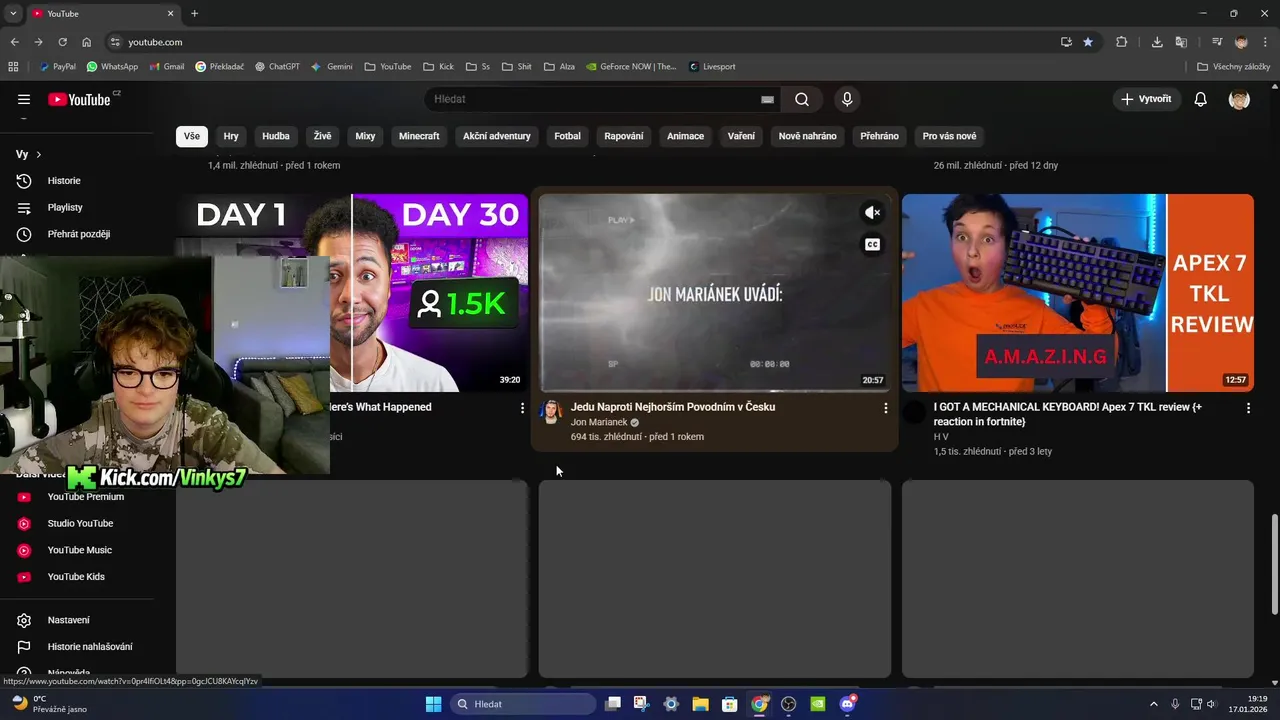Image resolution: width=1280 pixels, height=720 pixels.
Task: Open the Alza bookmarks folder
Action: click(559, 67)
